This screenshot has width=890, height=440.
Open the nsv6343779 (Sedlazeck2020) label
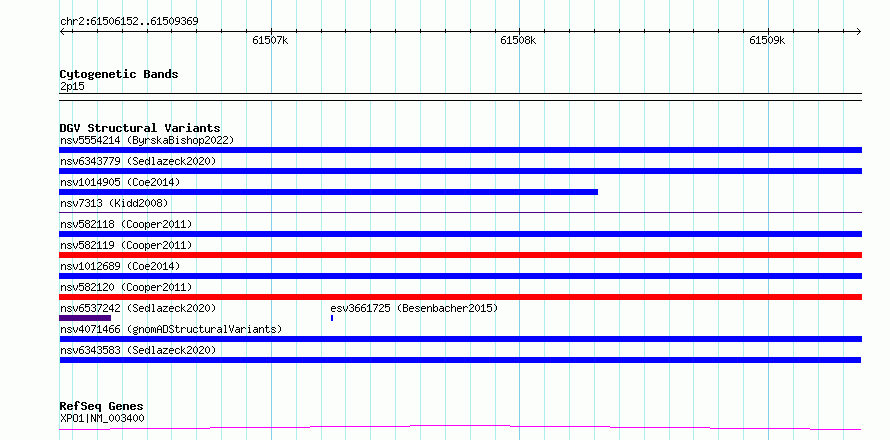click(x=138, y=161)
